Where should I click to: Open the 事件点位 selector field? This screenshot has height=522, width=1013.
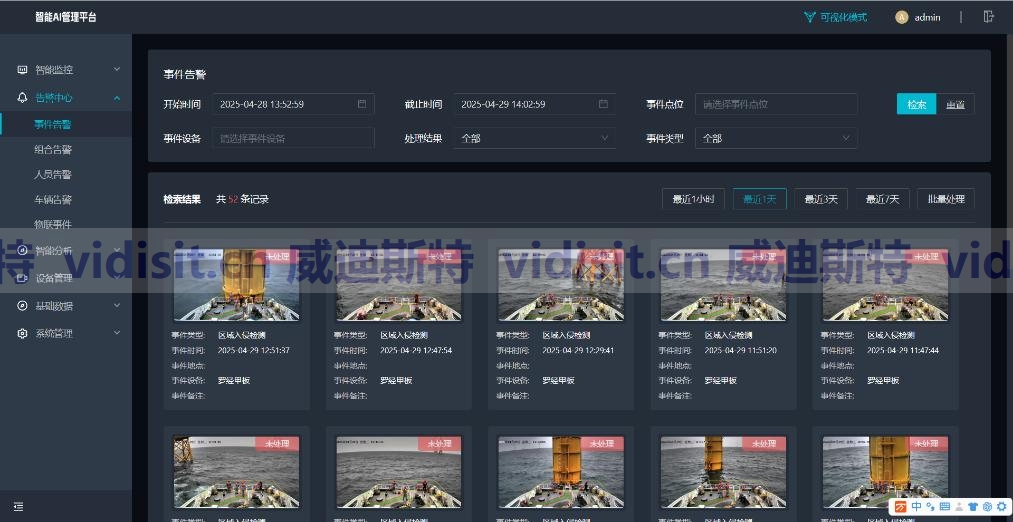tap(776, 104)
